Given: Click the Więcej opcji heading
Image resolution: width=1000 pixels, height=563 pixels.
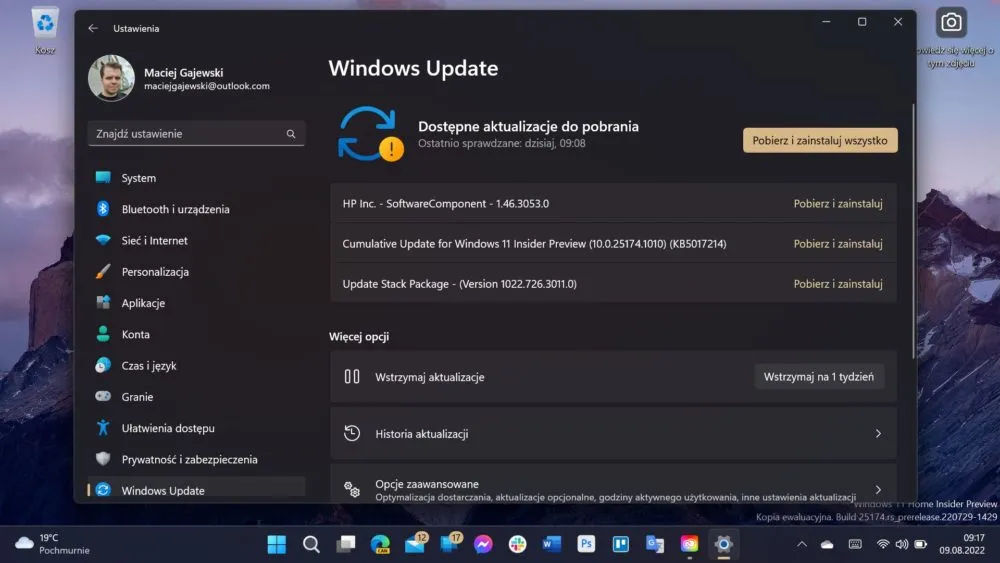Looking at the screenshot, I should 359,336.
